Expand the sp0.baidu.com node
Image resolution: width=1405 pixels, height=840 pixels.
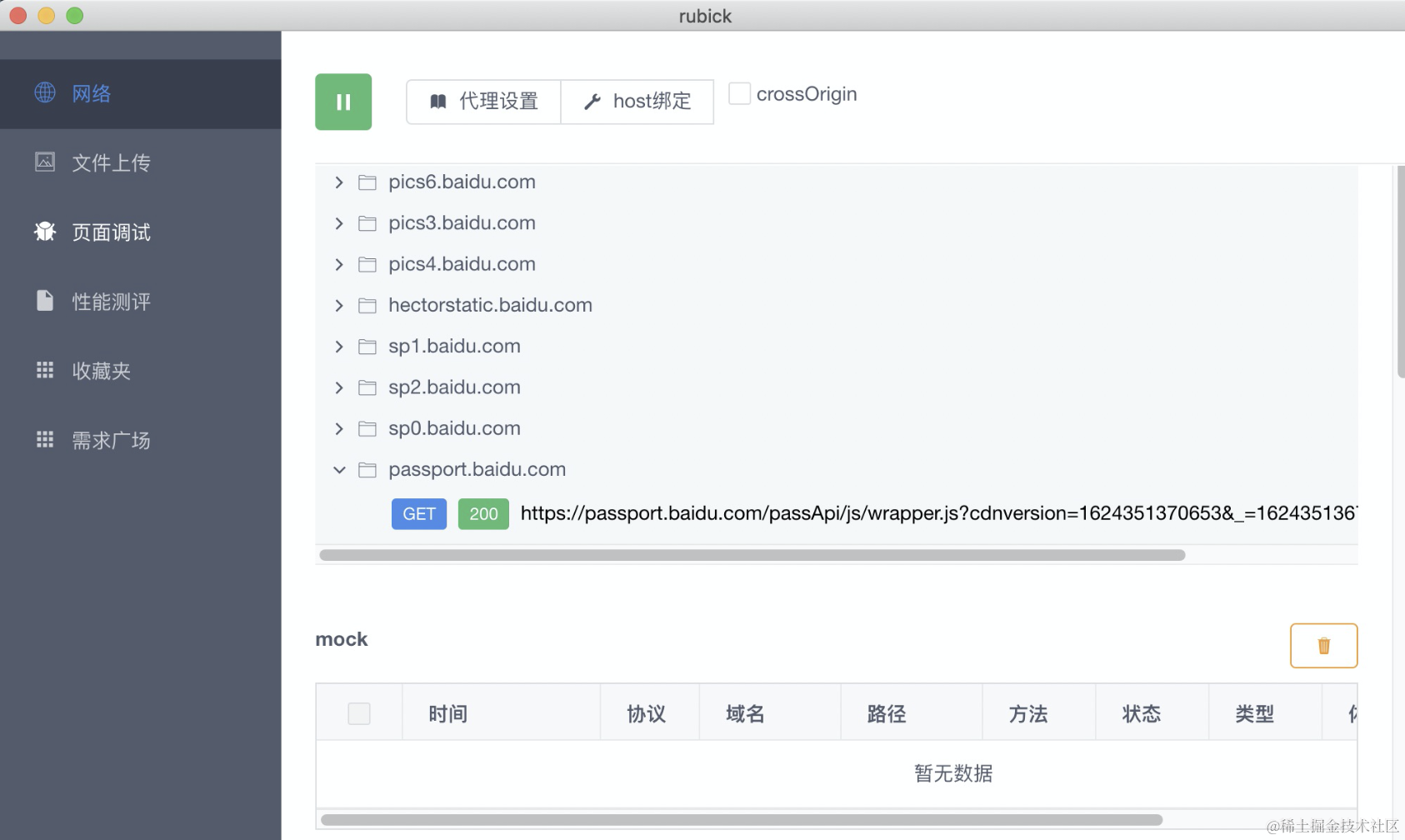pyautogui.click(x=339, y=428)
